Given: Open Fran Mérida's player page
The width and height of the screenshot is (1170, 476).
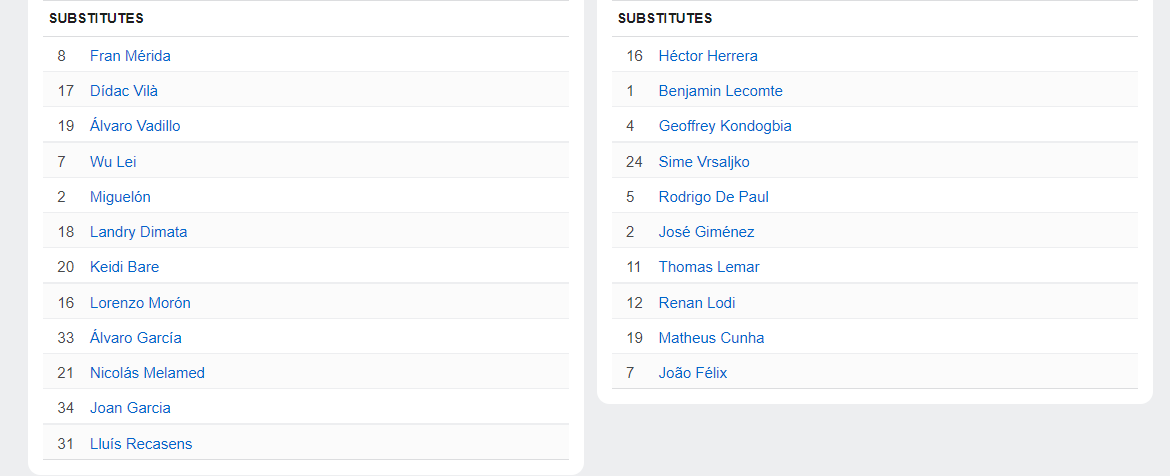Looking at the screenshot, I should click(130, 56).
